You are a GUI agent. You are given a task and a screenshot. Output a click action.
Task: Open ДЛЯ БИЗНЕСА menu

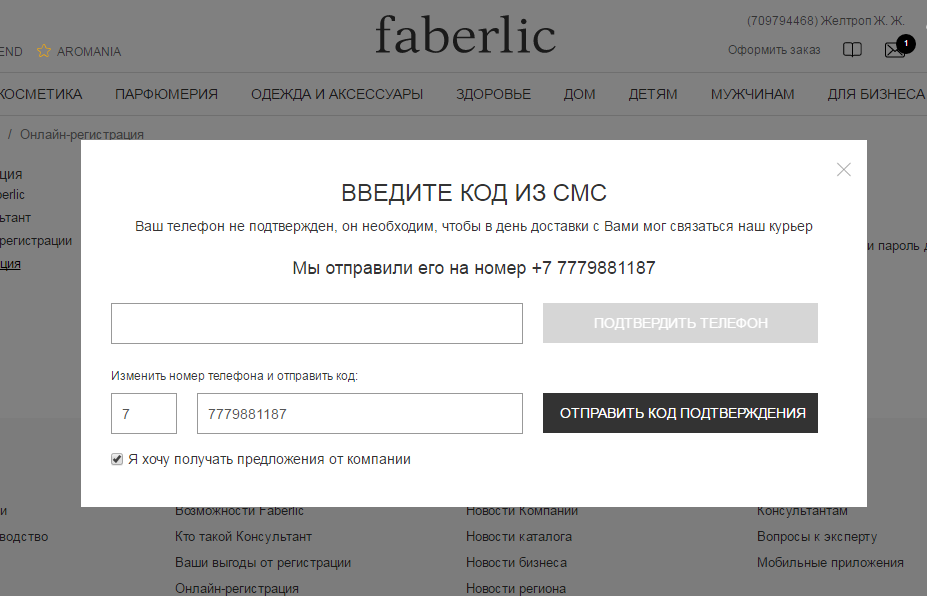coord(876,94)
